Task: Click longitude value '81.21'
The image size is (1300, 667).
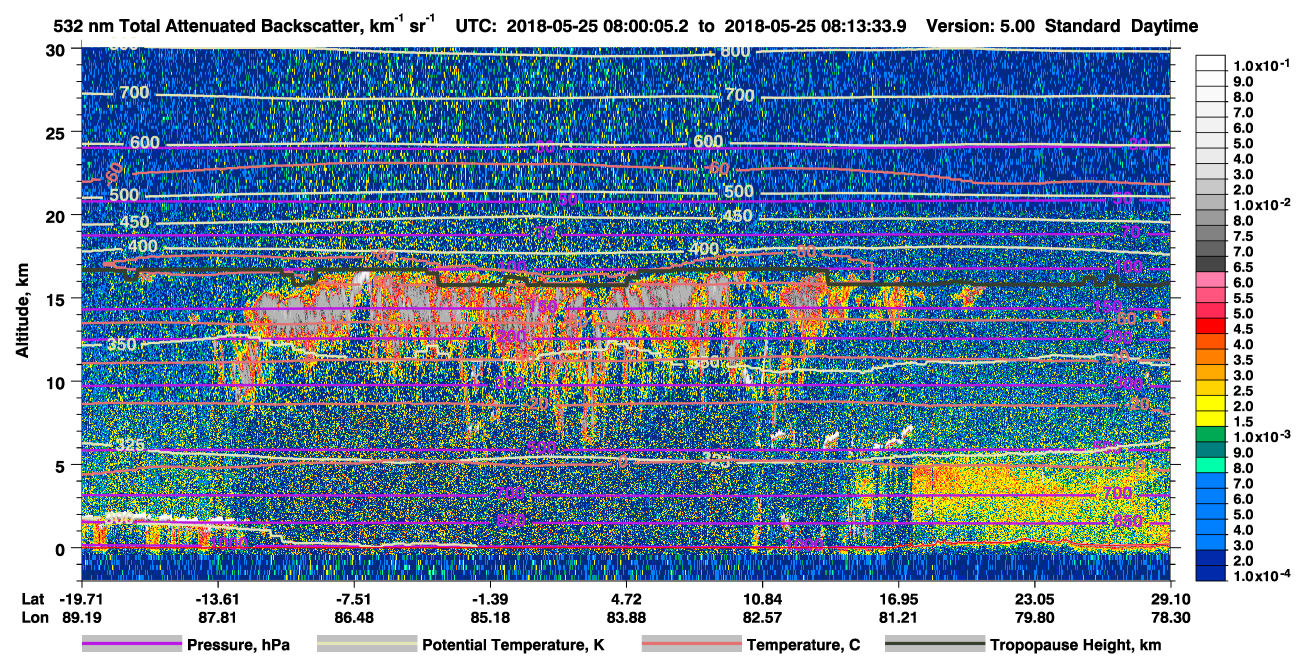Action: pyautogui.click(x=899, y=618)
